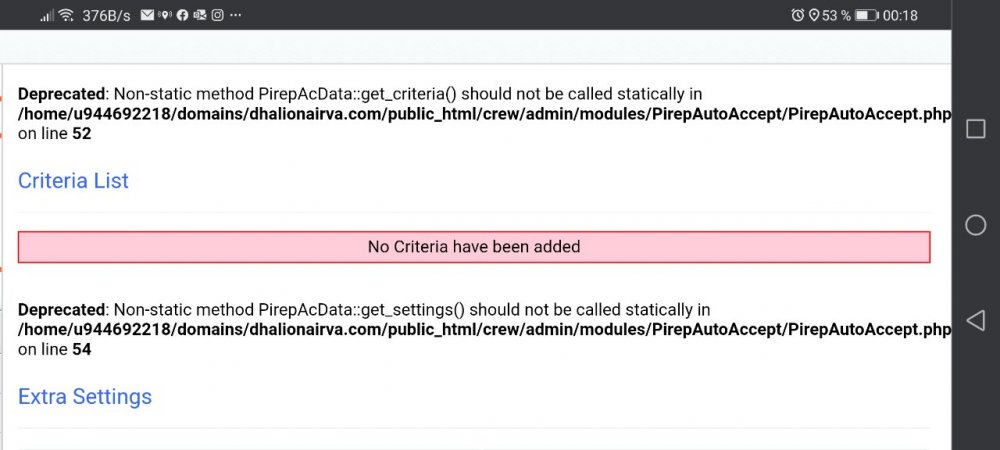The image size is (1000, 450).
Task: Click the Criteria List heading
Action: (x=73, y=181)
